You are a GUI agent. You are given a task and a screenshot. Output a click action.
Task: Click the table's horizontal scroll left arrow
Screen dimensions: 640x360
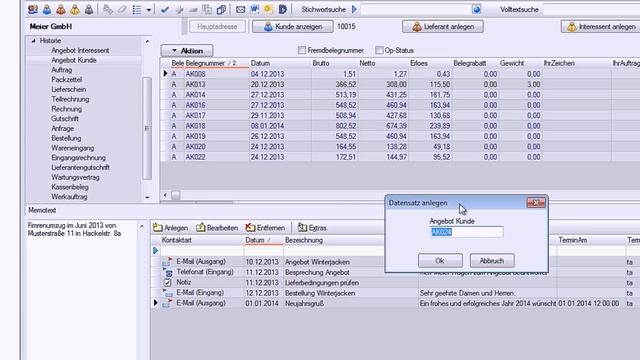pyautogui.click(x=165, y=195)
